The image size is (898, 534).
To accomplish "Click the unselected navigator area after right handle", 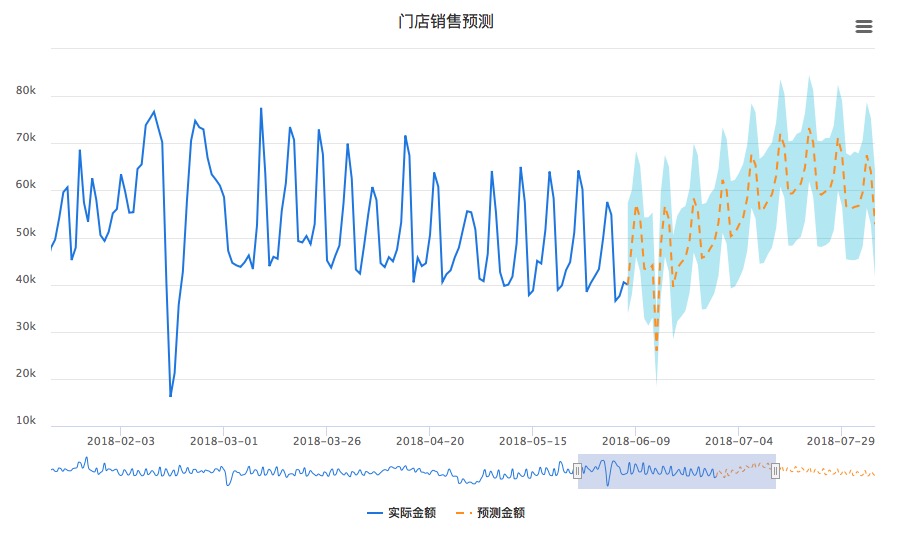I will pyautogui.click(x=827, y=471).
